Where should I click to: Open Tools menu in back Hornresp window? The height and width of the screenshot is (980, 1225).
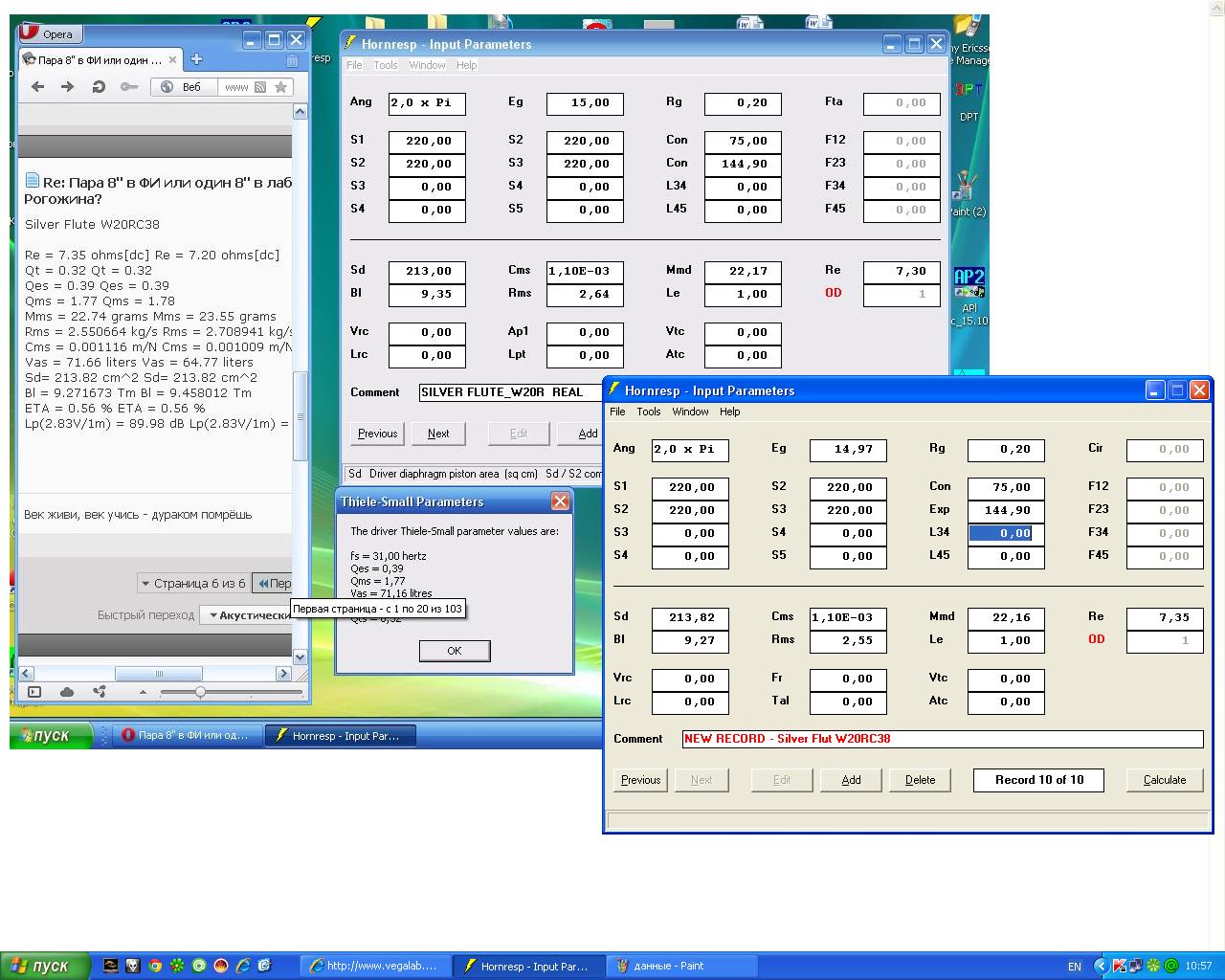point(386,65)
